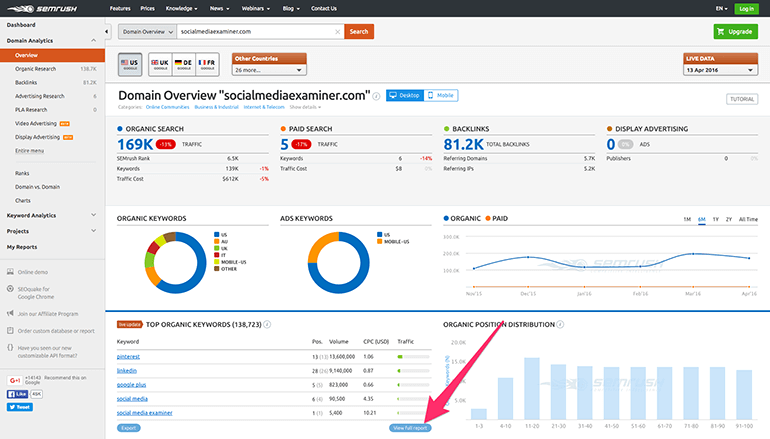Viewport: 770px width, 439px height.
Task: Open Contact Us page
Action: pyautogui.click(x=324, y=8)
